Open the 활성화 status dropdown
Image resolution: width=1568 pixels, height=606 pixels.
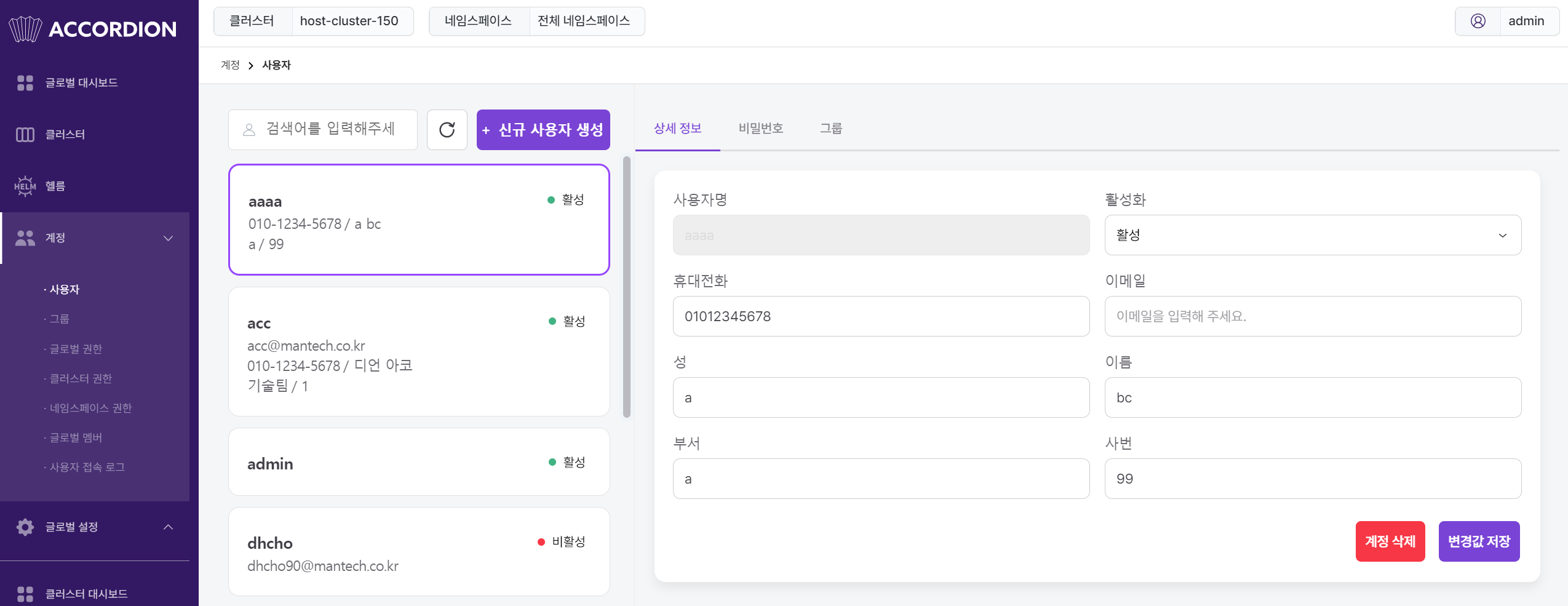[1313, 235]
